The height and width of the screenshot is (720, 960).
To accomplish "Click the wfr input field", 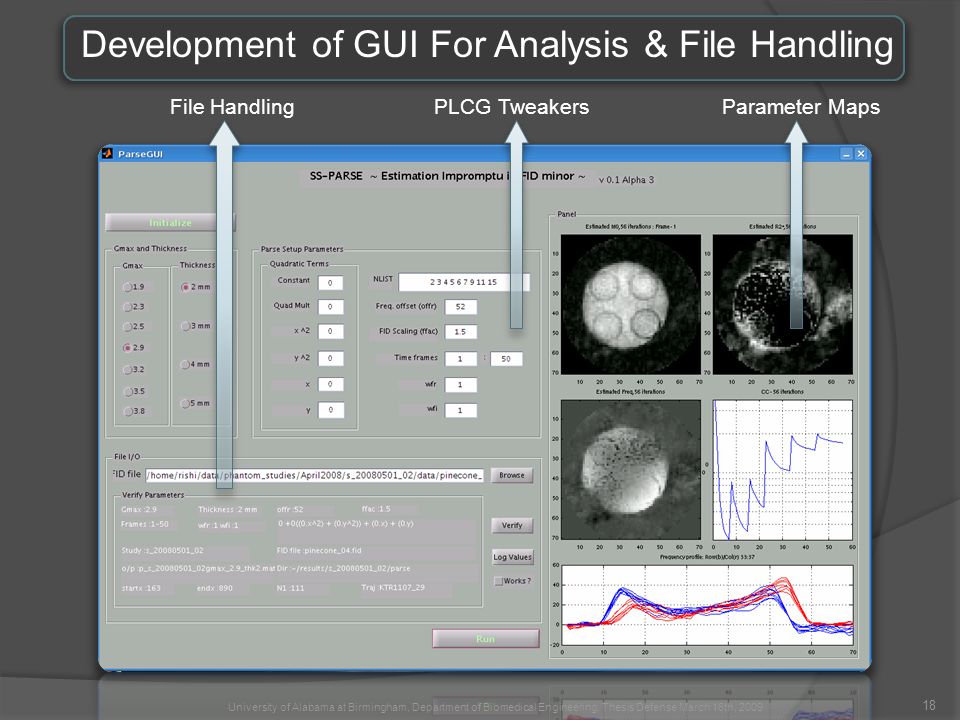I will click(x=460, y=384).
